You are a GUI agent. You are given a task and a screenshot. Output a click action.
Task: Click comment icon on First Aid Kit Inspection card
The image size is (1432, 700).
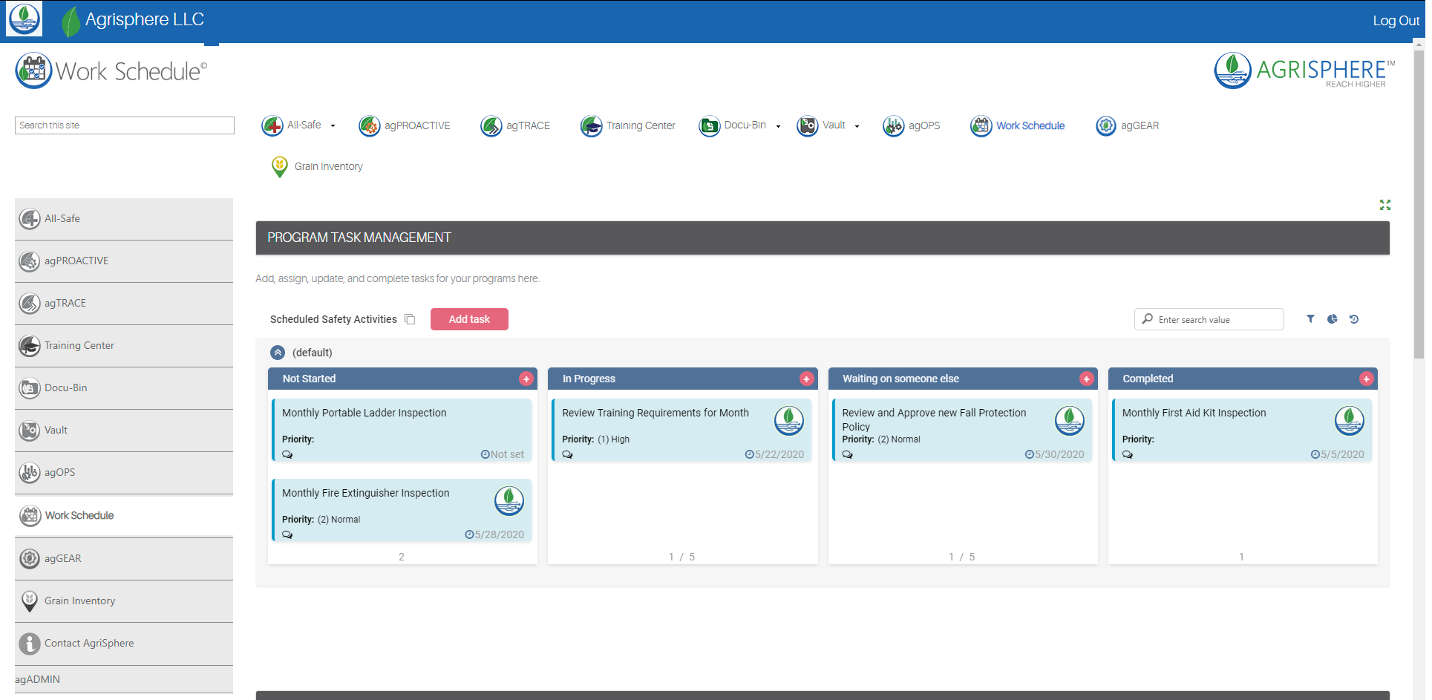(x=1128, y=454)
